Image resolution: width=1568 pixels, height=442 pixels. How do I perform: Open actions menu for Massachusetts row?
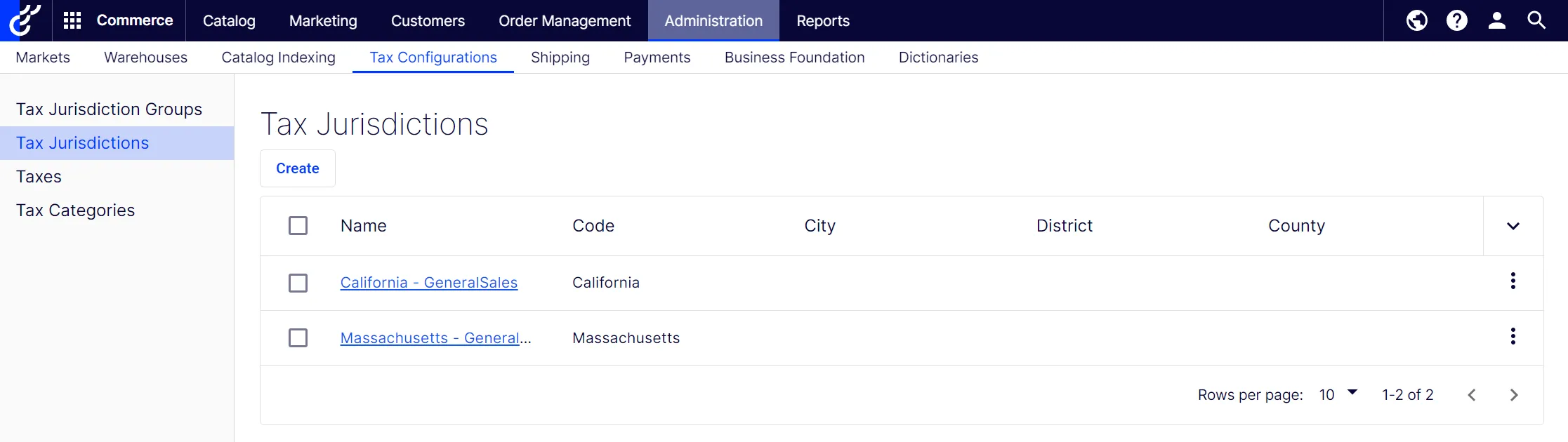point(1513,337)
